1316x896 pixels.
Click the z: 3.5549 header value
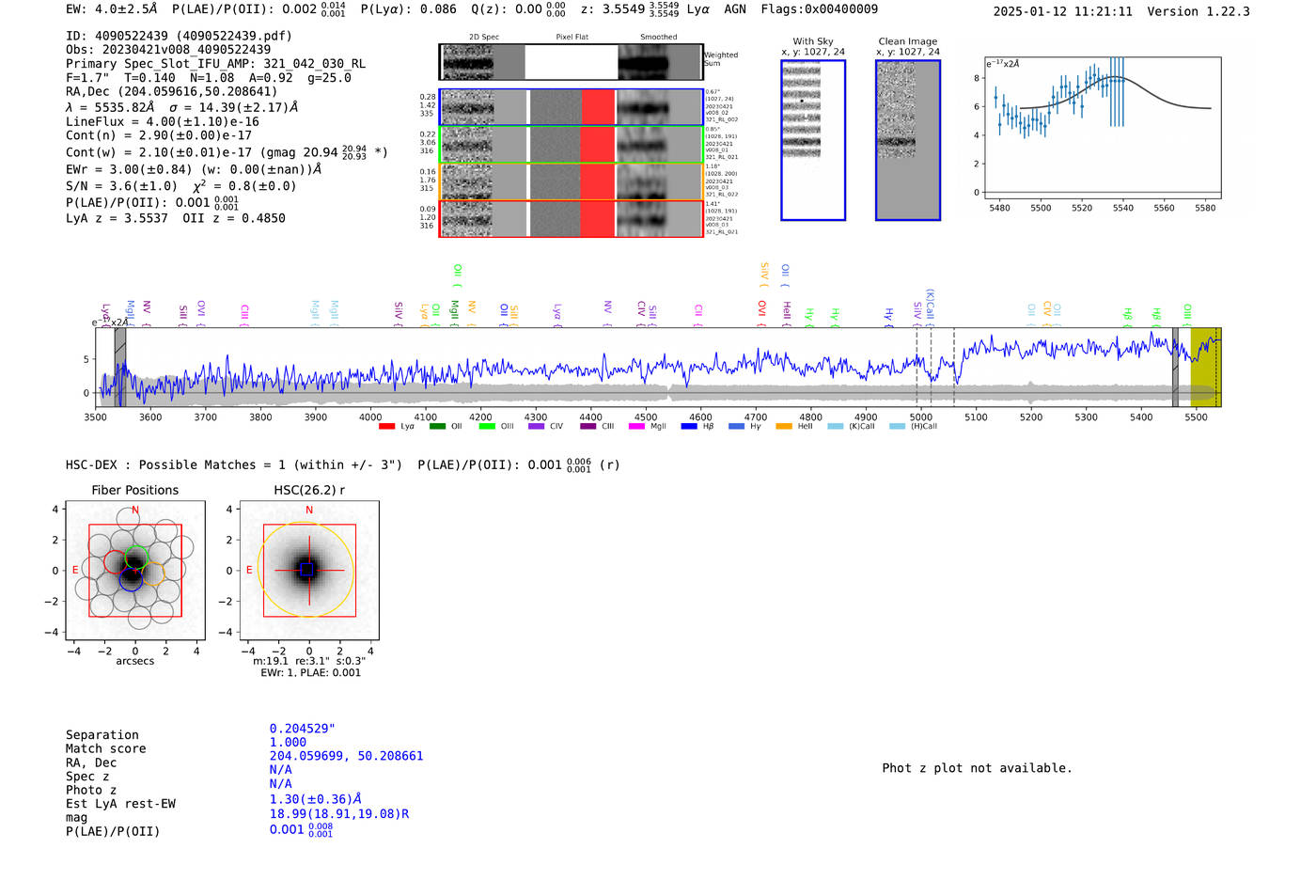630,9
